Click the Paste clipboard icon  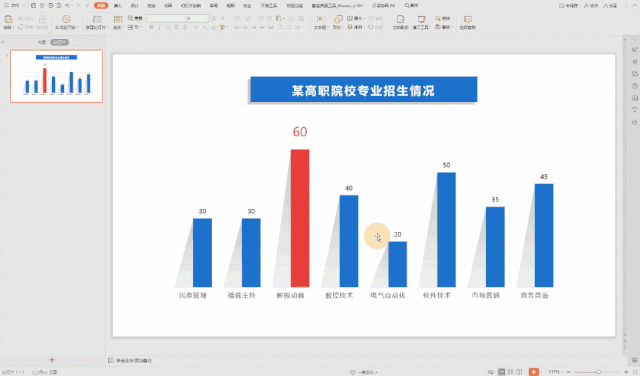click(x=9, y=19)
